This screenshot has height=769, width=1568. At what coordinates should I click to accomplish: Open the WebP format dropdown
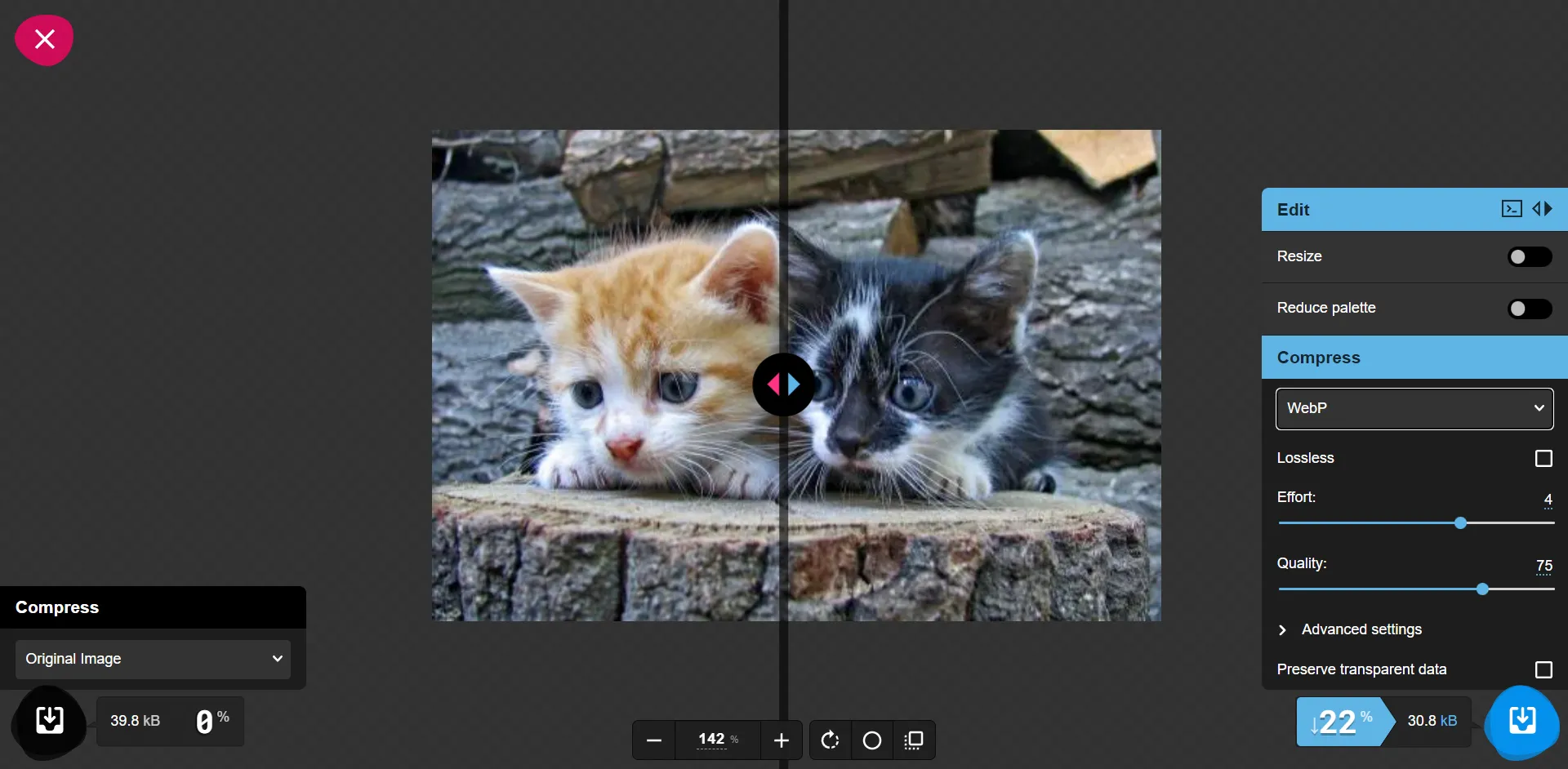coord(1414,408)
